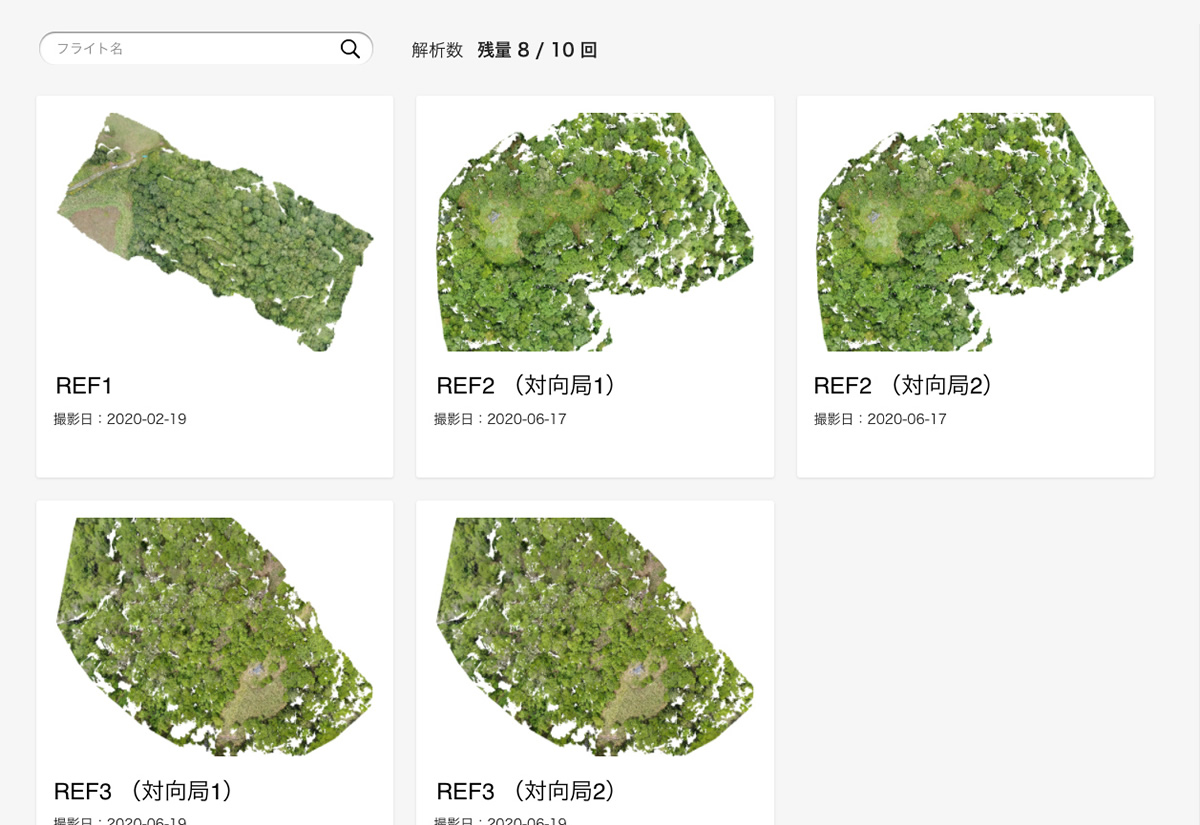1200x825 pixels.
Task: Select the REF3 (対向局2) title text
Action: pyautogui.click(x=526, y=791)
